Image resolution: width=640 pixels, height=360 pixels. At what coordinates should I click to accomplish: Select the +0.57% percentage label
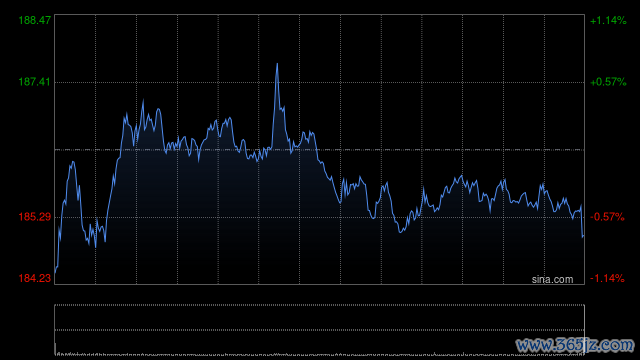coord(608,82)
